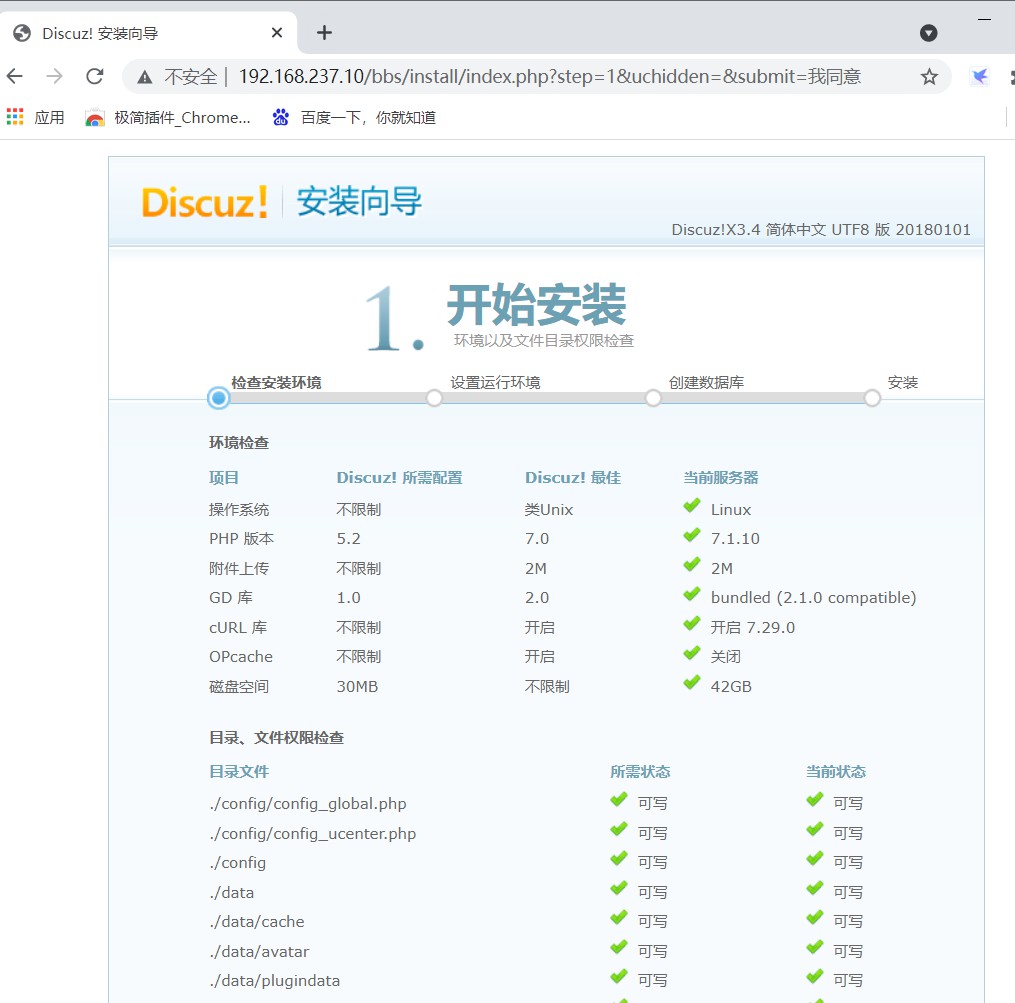Click the green check next to 关闭
This screenshot has height=1003, width=1015.
point(692,653)
